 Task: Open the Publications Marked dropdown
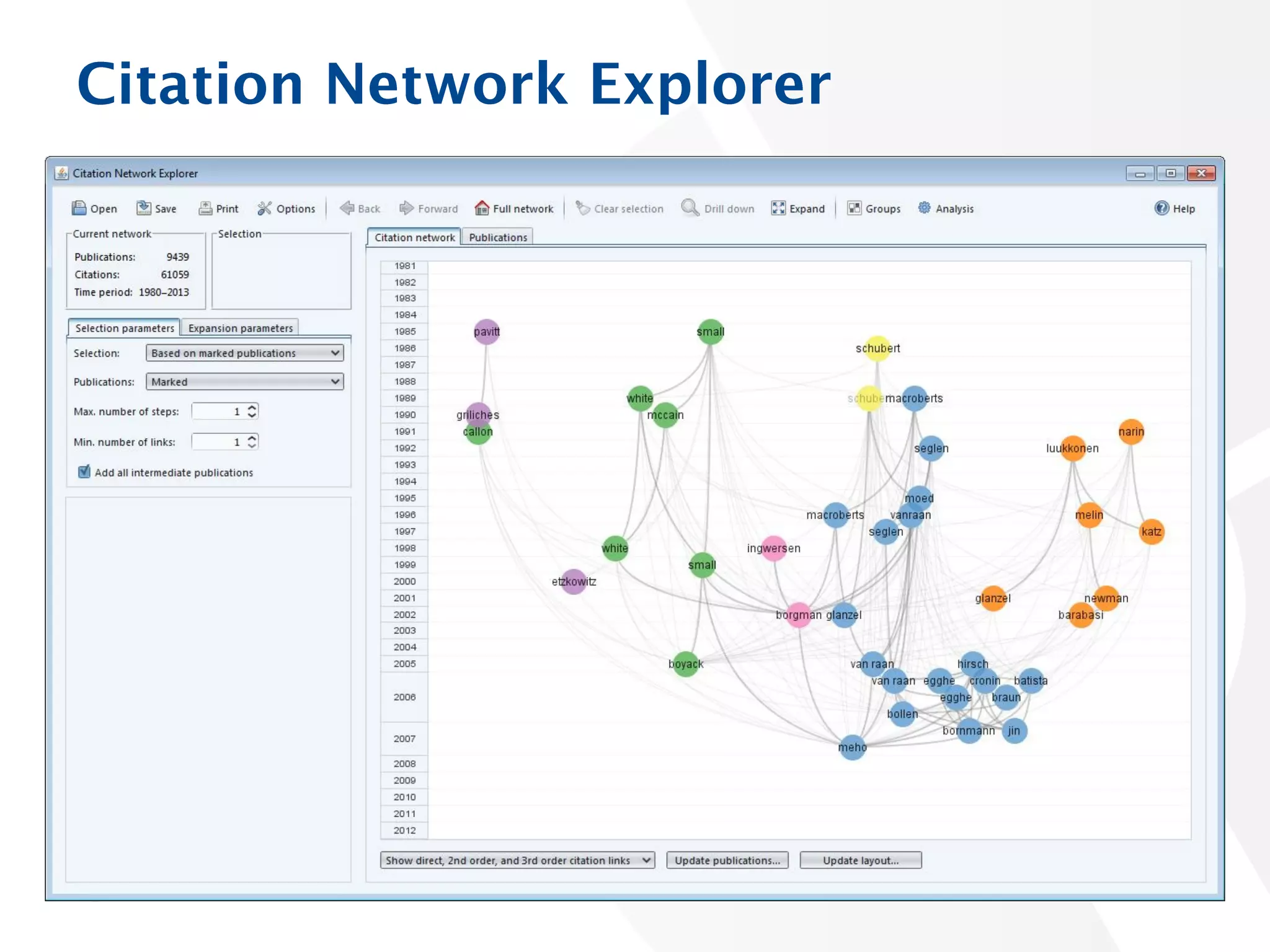tap(244, 381)
